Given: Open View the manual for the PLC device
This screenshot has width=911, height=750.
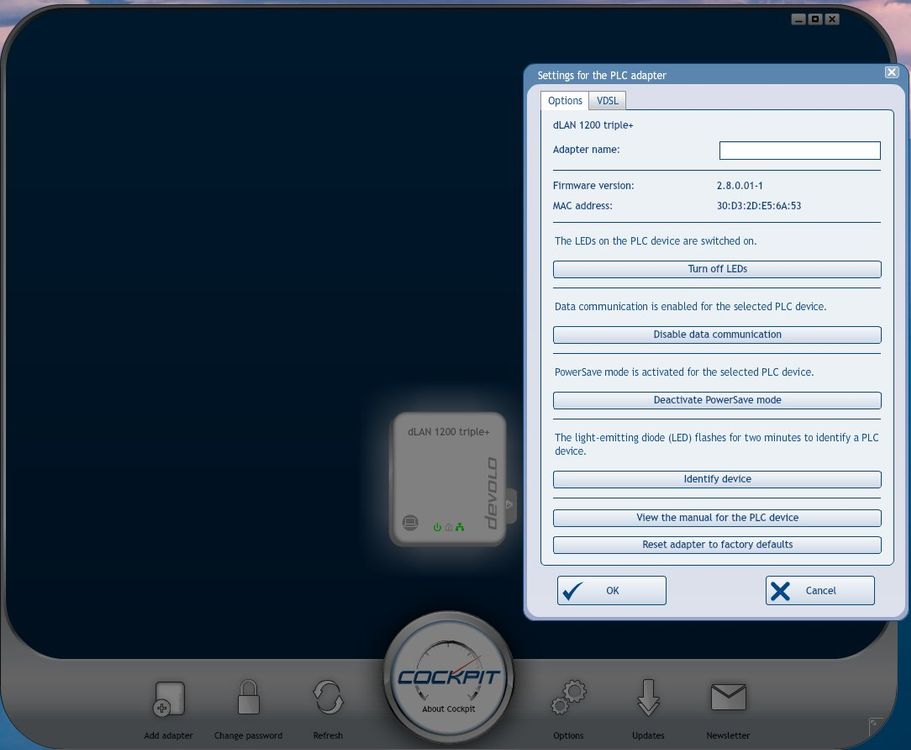Looking at the screenshot, I should (717, 518).
